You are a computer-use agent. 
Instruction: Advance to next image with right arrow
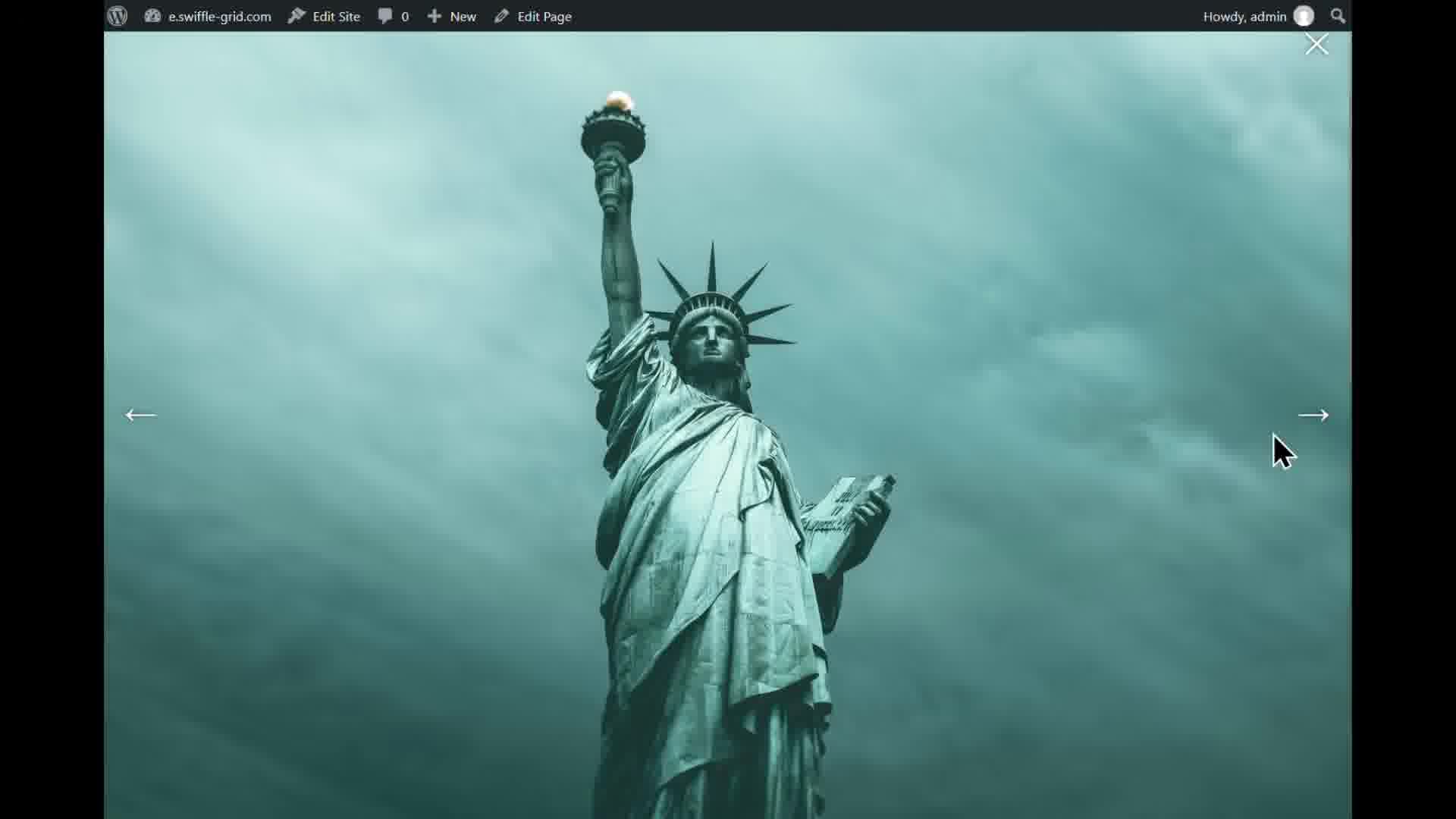coord(1313,415)
